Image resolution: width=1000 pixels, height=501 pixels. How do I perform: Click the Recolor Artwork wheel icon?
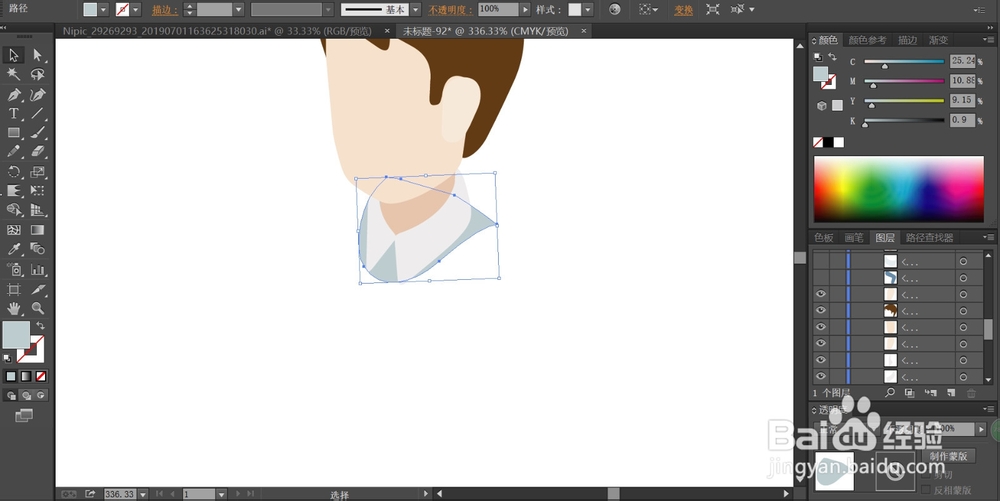click(614, 10)
